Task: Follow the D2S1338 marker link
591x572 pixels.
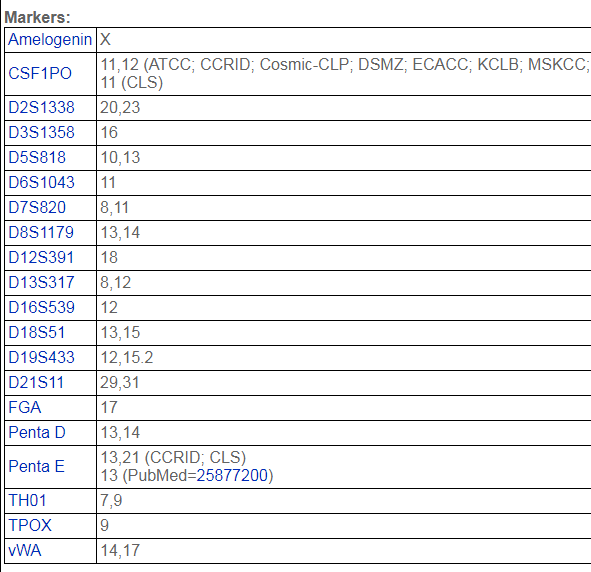Action: [41, 107]
